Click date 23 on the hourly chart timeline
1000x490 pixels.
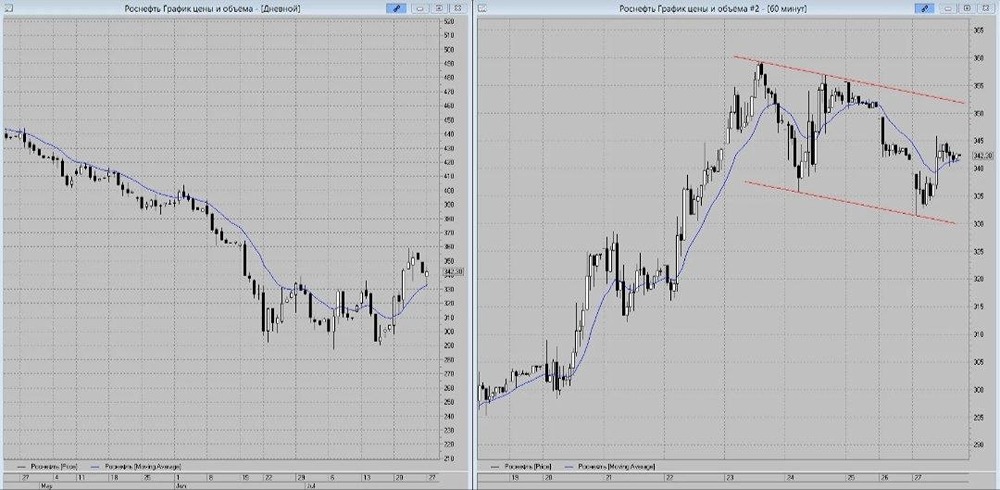click(x=730, y=477)
